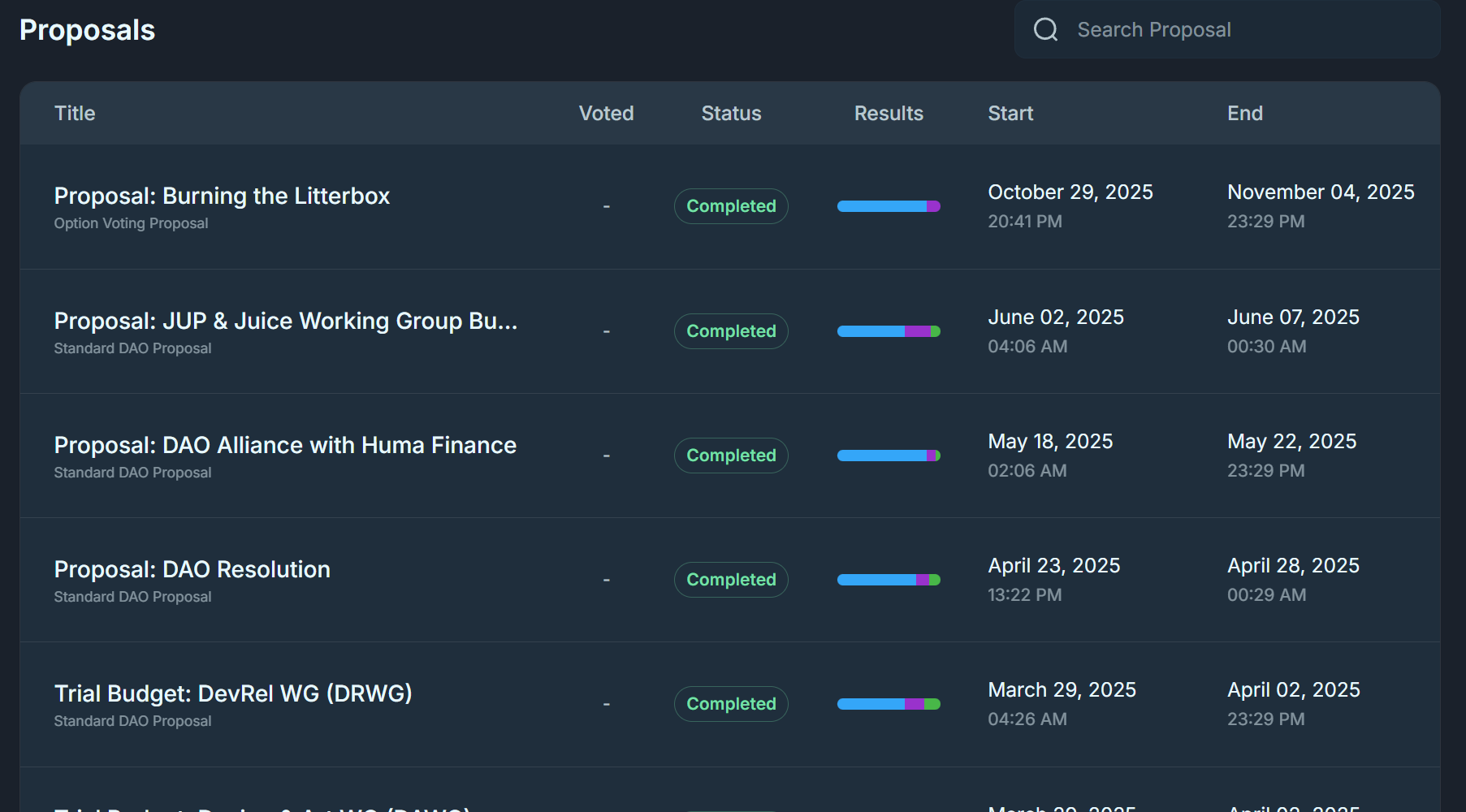Click results bar for DAO Resolution
The image size is (1466, 812).
tap(889, 580)
